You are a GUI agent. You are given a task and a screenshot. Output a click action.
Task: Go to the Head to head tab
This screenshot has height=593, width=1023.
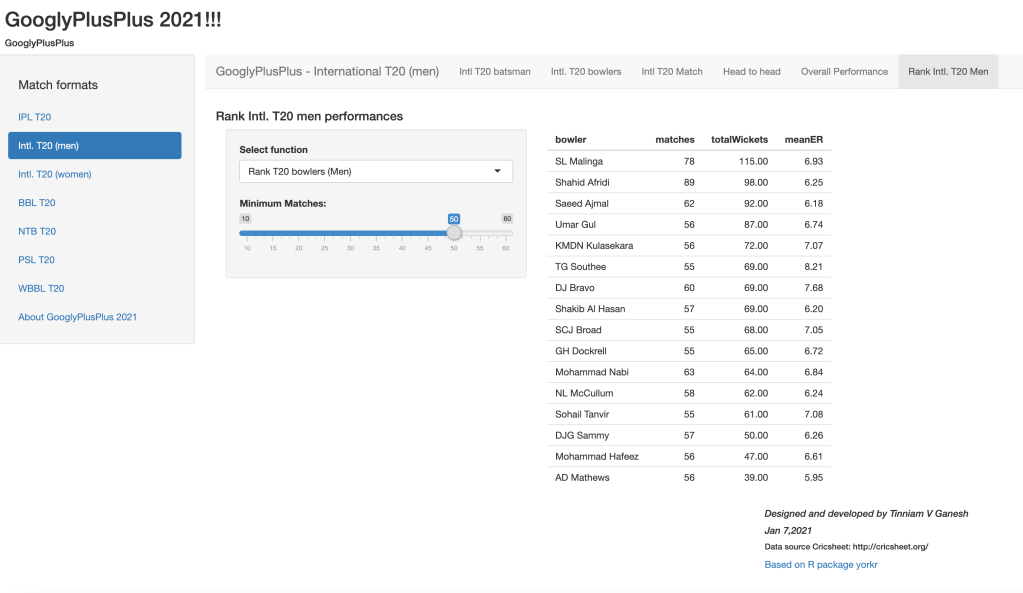point(751,72)
